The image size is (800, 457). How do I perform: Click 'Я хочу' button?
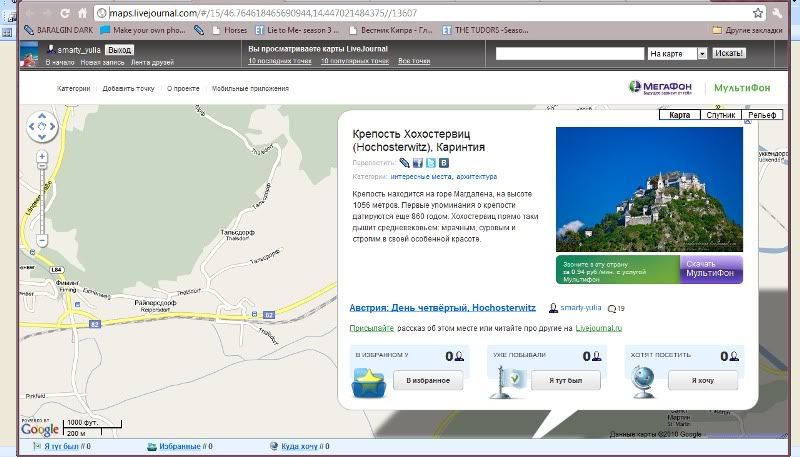(703, 380)
